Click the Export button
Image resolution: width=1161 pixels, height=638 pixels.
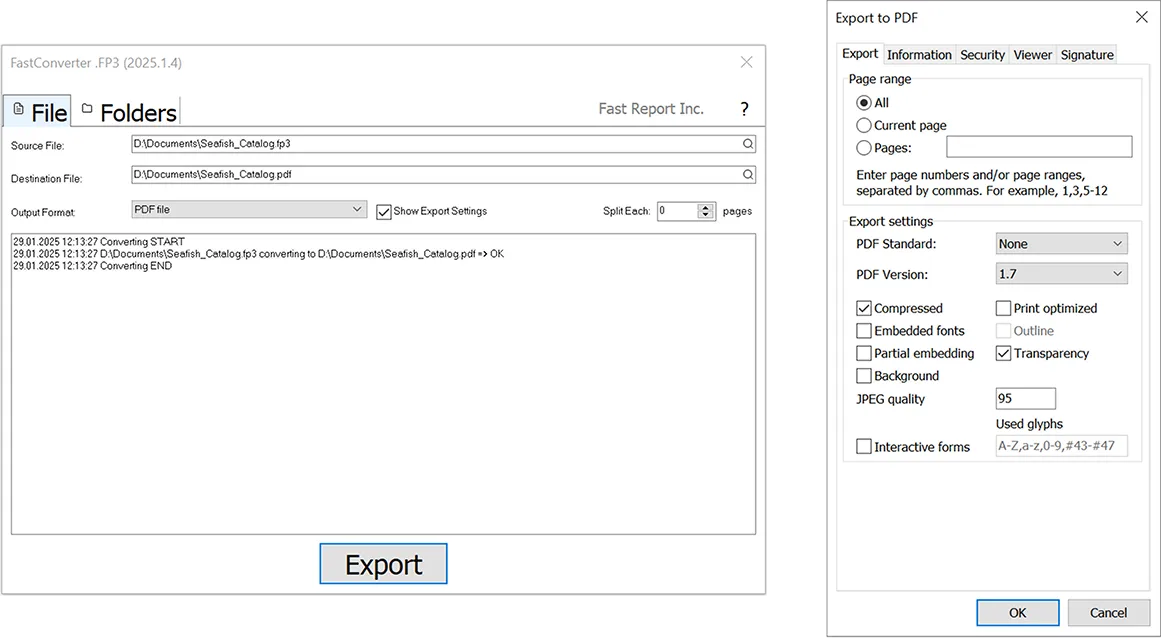point(384,564)
